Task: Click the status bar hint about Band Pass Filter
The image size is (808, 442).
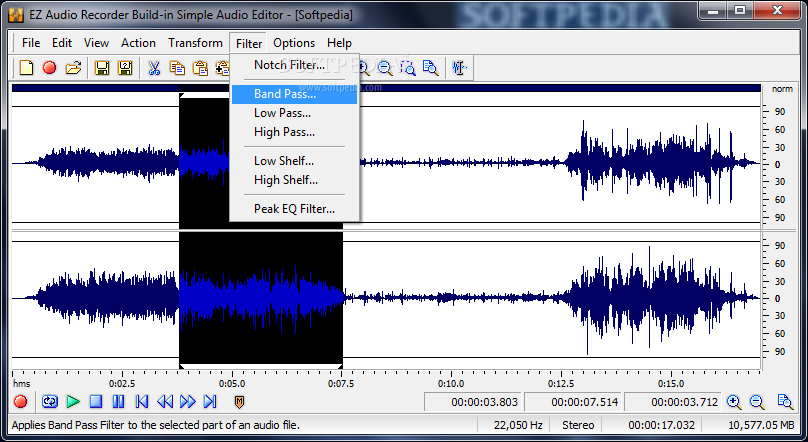Action: tap(156, 425)
